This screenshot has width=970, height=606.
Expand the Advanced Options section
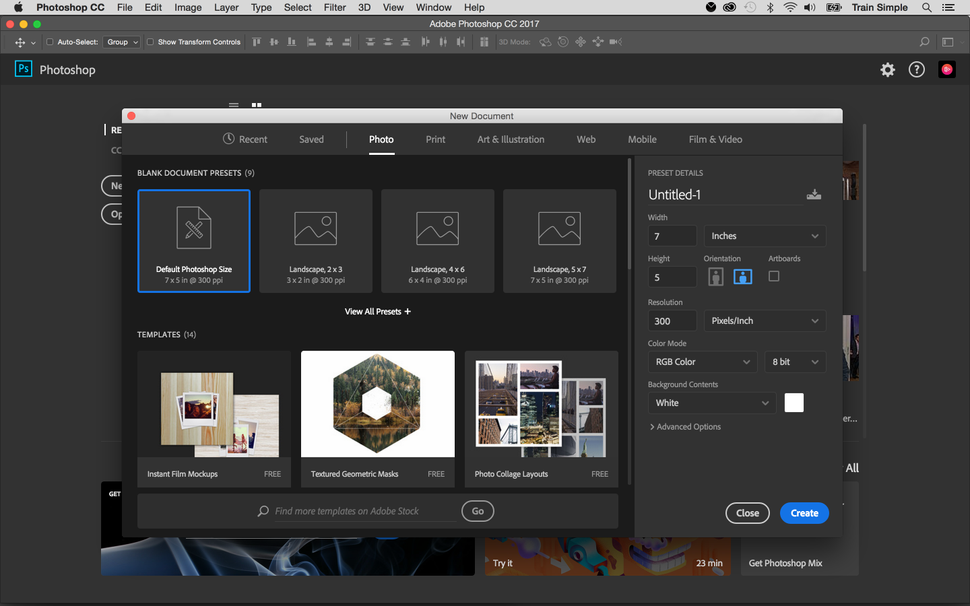[x=685, y=426]
